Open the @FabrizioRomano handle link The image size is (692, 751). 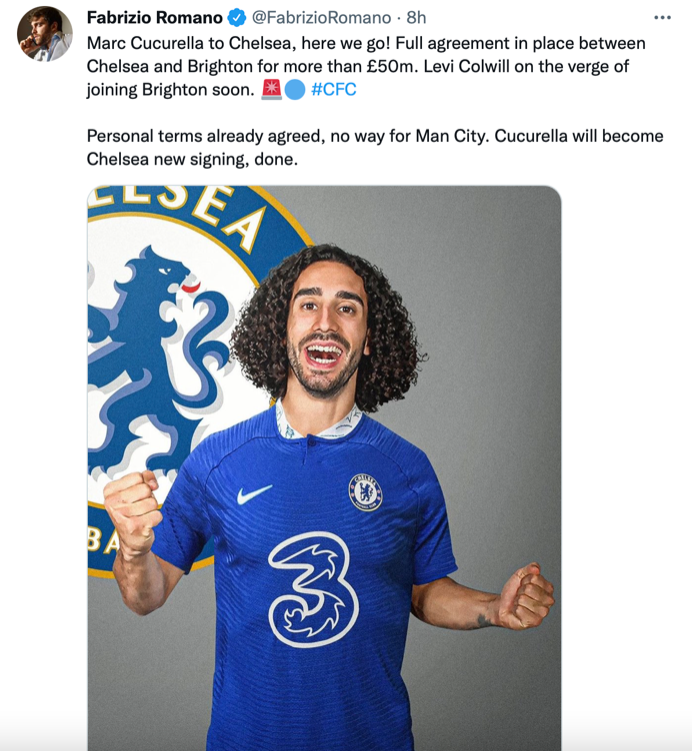(320, 18)
